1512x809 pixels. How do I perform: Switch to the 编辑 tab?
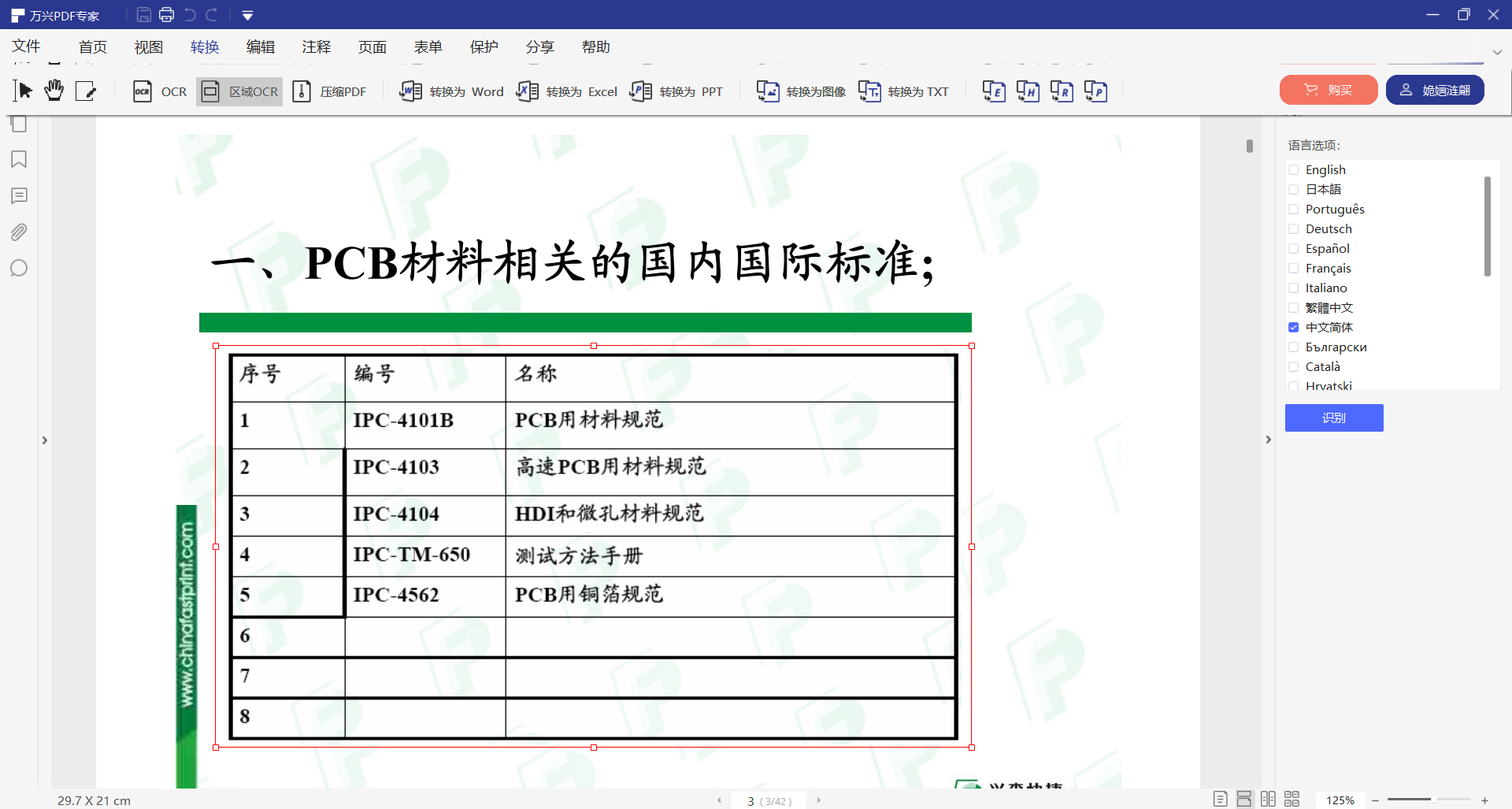coord(260,47)
